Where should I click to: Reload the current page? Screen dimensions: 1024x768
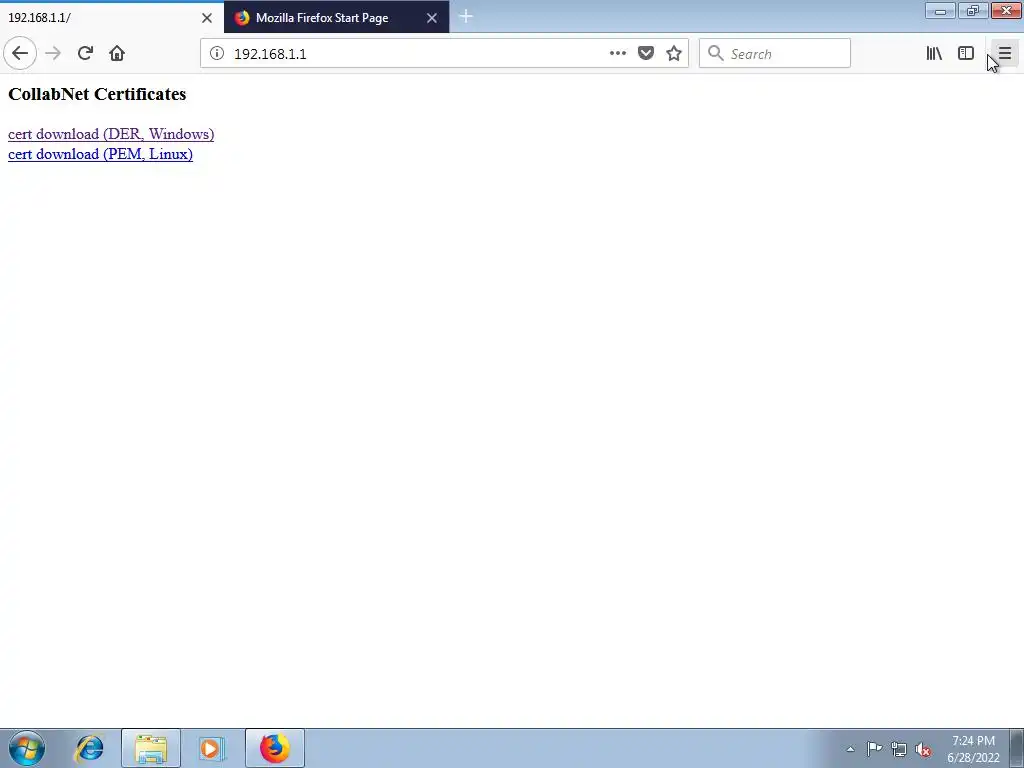pyautogui.click(x=85, y=54)
